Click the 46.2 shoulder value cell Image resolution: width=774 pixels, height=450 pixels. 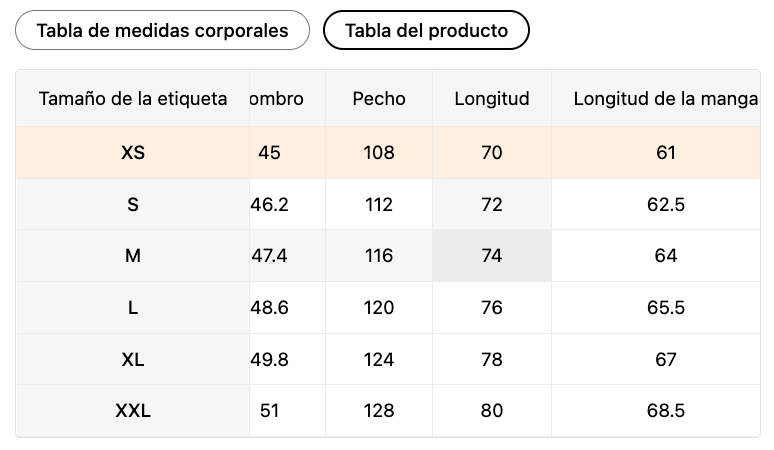[270, 205]
